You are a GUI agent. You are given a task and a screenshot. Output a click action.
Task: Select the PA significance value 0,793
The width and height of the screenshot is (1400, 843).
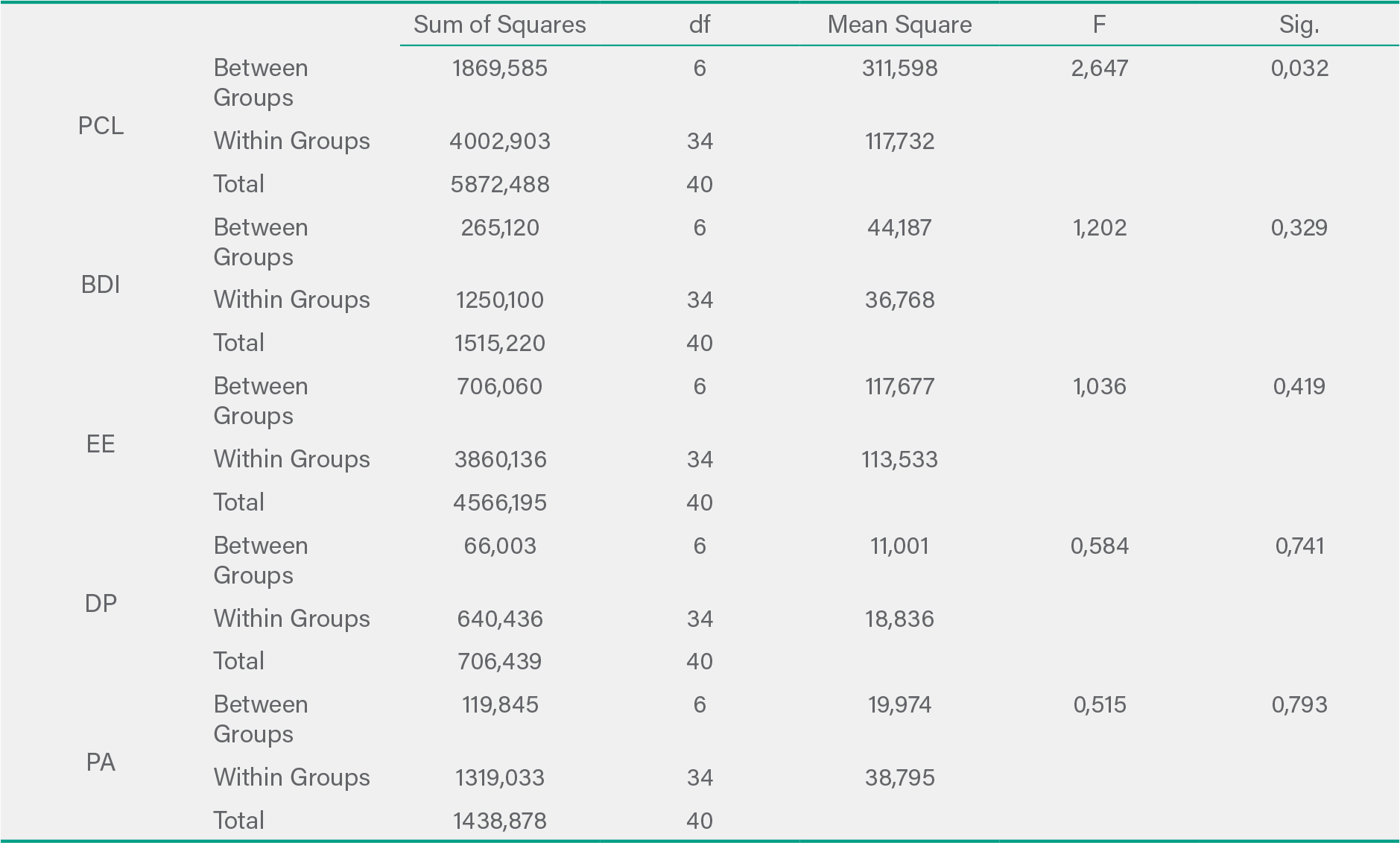[1299, 705]
